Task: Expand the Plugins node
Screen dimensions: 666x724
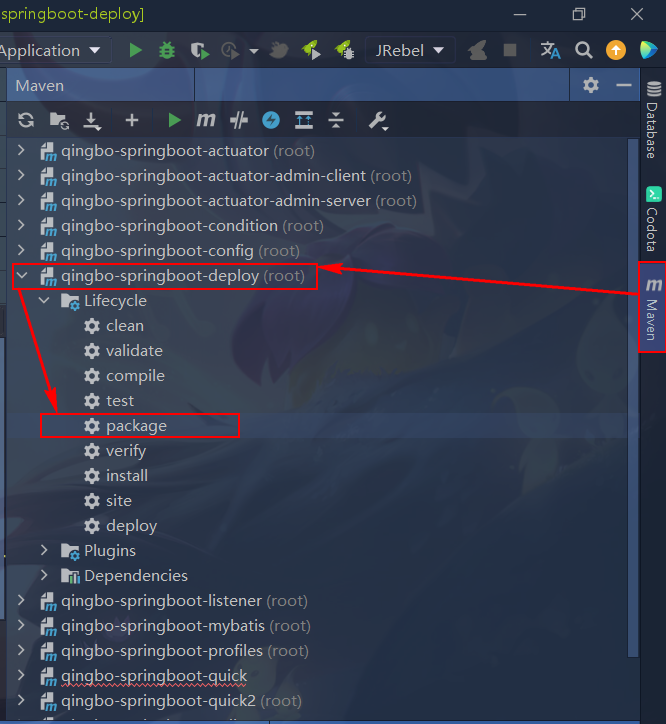Action: [44, 550]
